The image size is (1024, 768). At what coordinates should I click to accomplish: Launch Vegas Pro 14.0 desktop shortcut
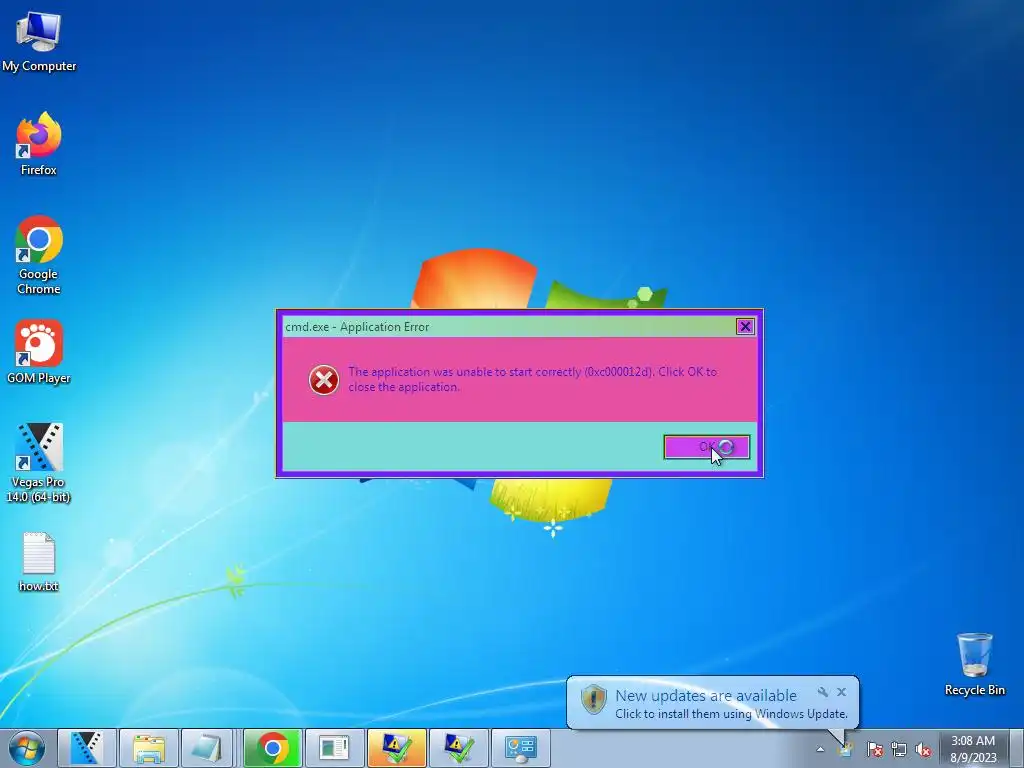click(x=39, y=462)
